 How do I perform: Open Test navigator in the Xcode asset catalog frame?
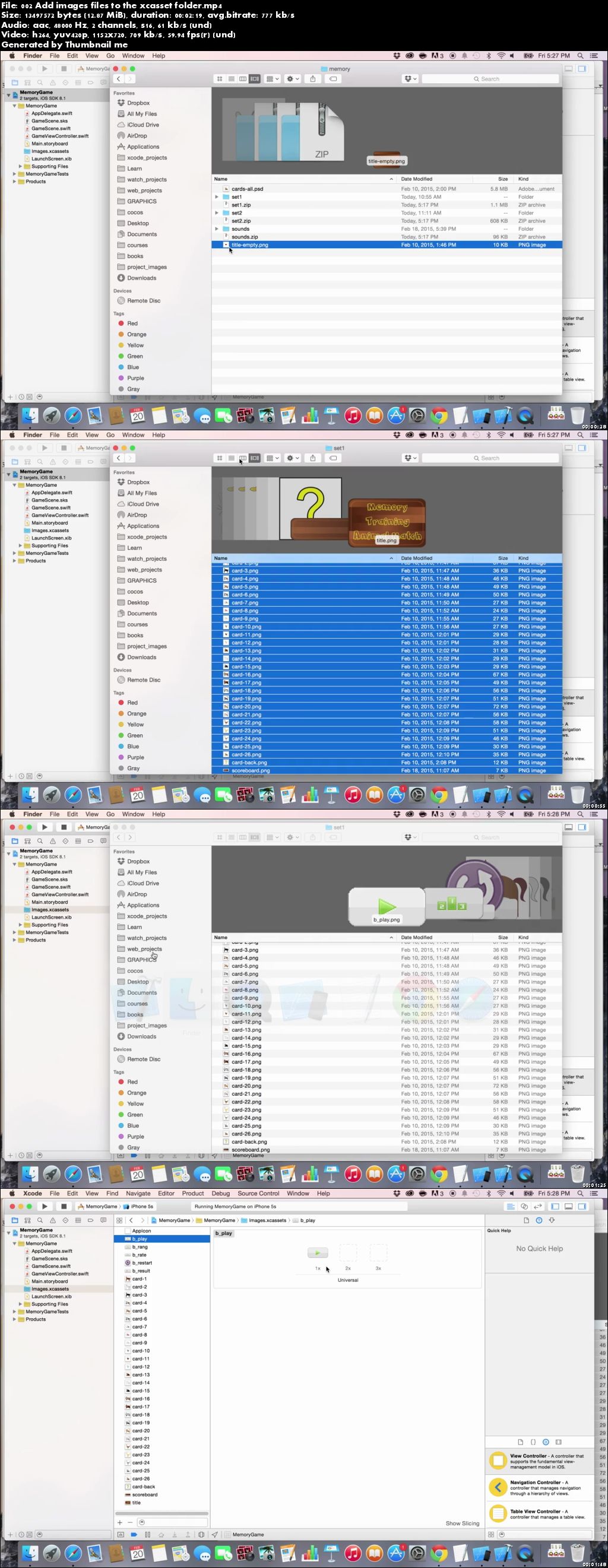pyautogui.click(x=65, y=1220)
